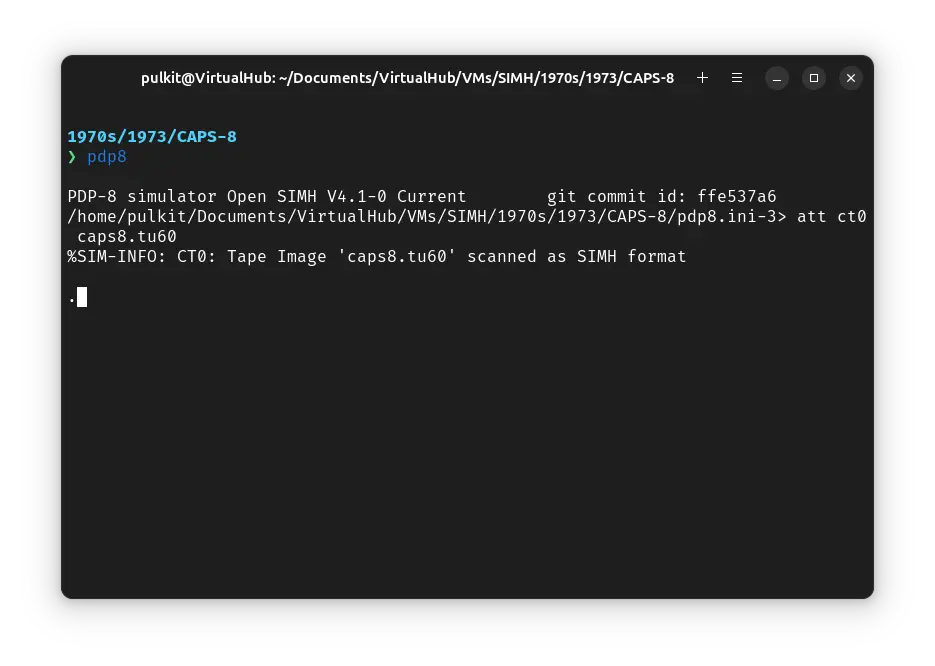Minimize the terminal window
The image size is (935, 666).
coord(778,77)
